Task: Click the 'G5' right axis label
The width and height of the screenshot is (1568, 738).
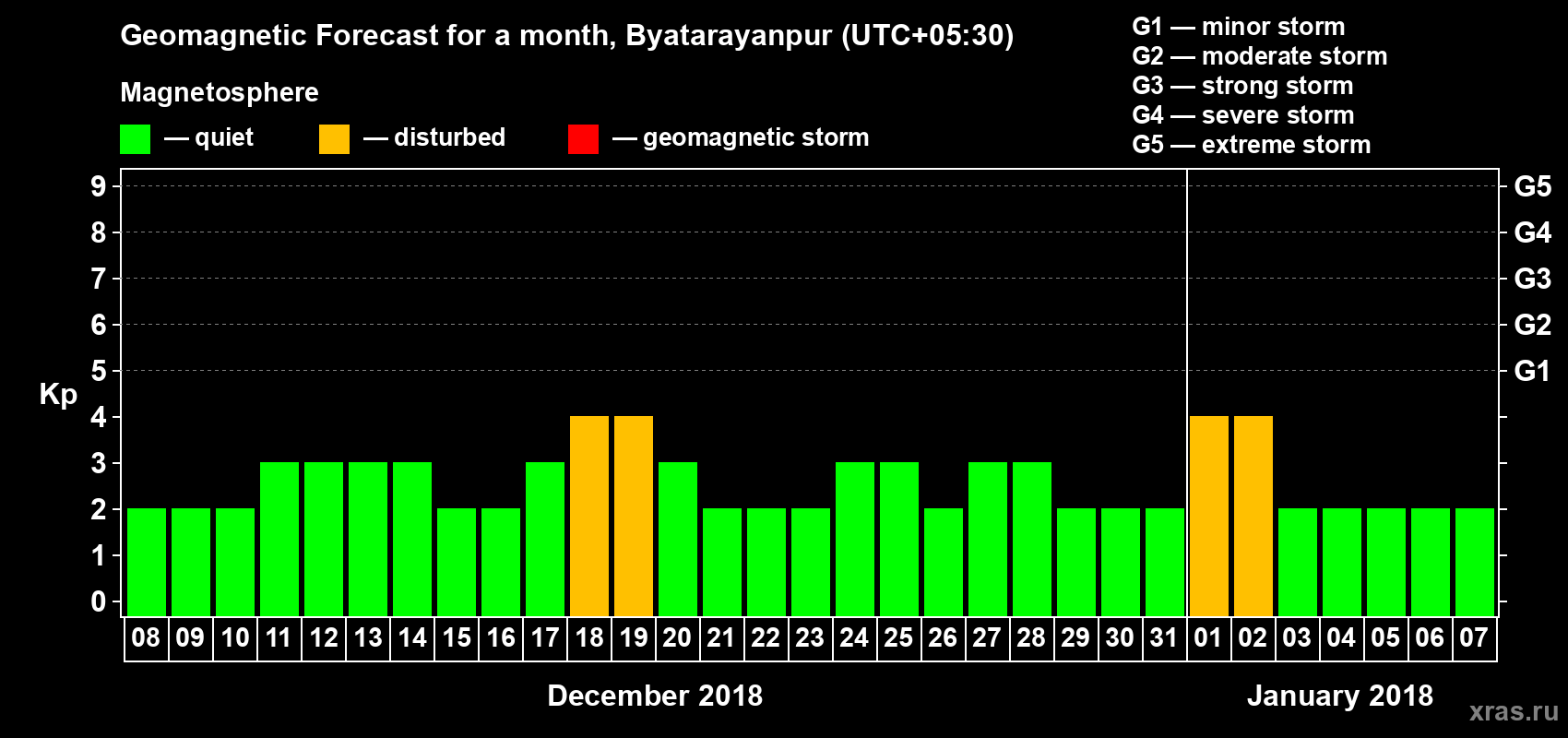Action: [1533, 186]
